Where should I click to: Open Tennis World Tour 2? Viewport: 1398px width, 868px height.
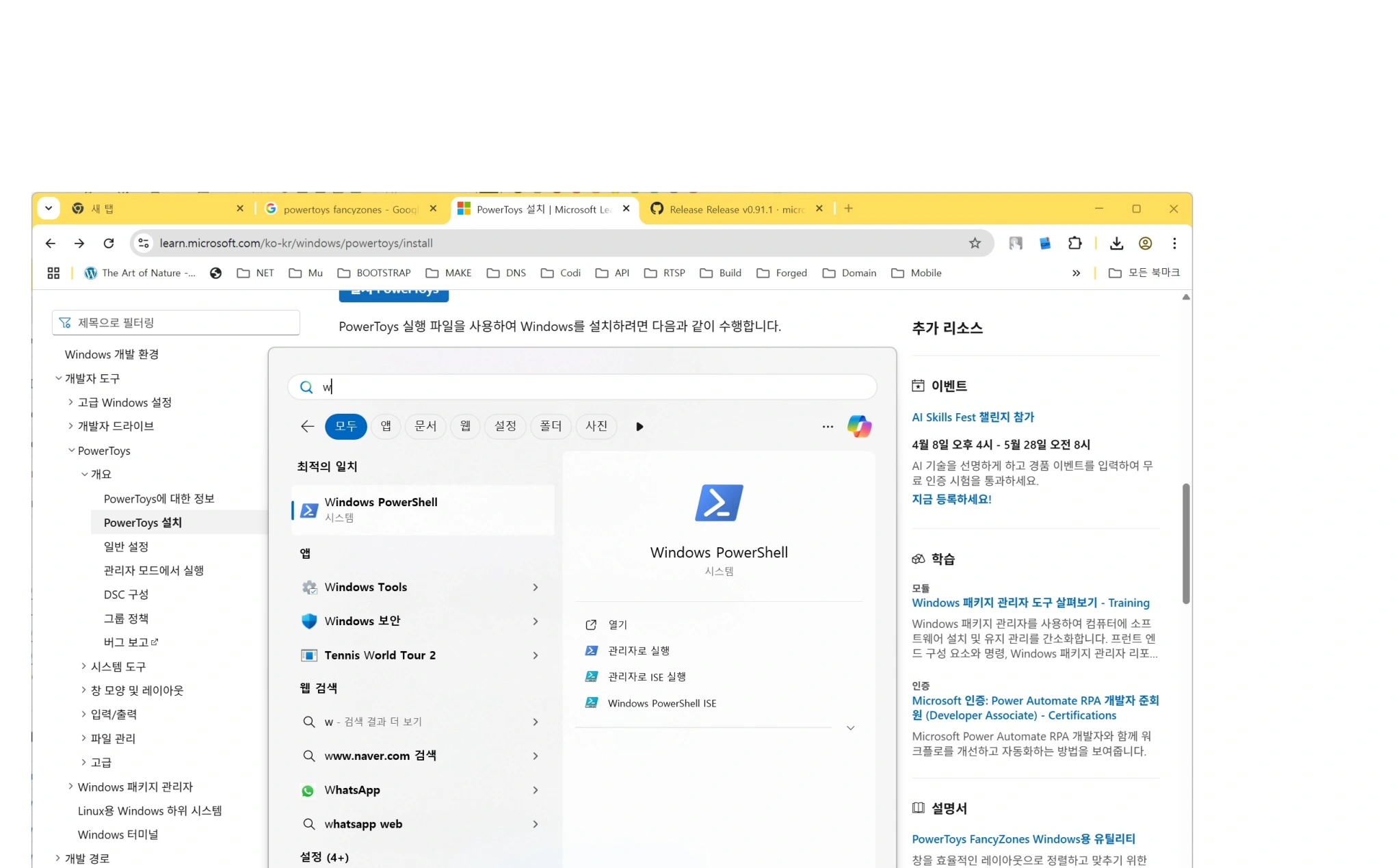pyautogui.click(x=380, y=655)
